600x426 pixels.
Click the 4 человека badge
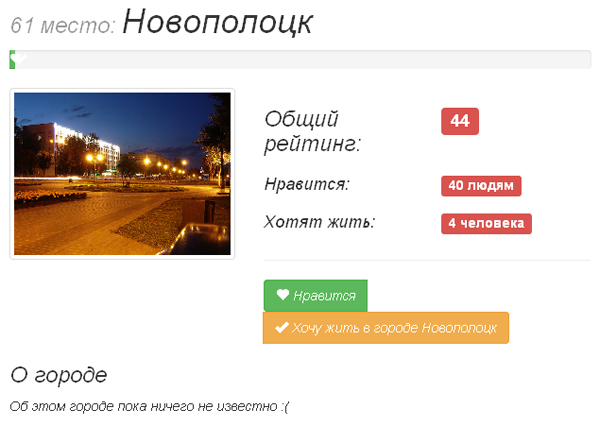(486, 224)
